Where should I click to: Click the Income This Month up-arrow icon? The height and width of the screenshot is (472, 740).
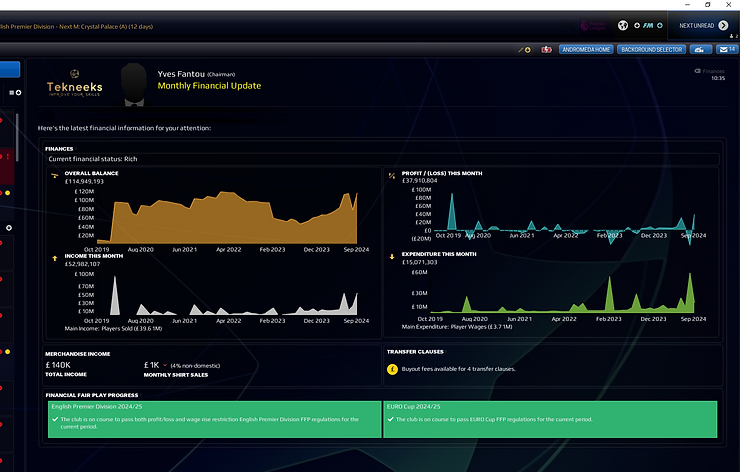pyautogui.click(x=55, y=259)
